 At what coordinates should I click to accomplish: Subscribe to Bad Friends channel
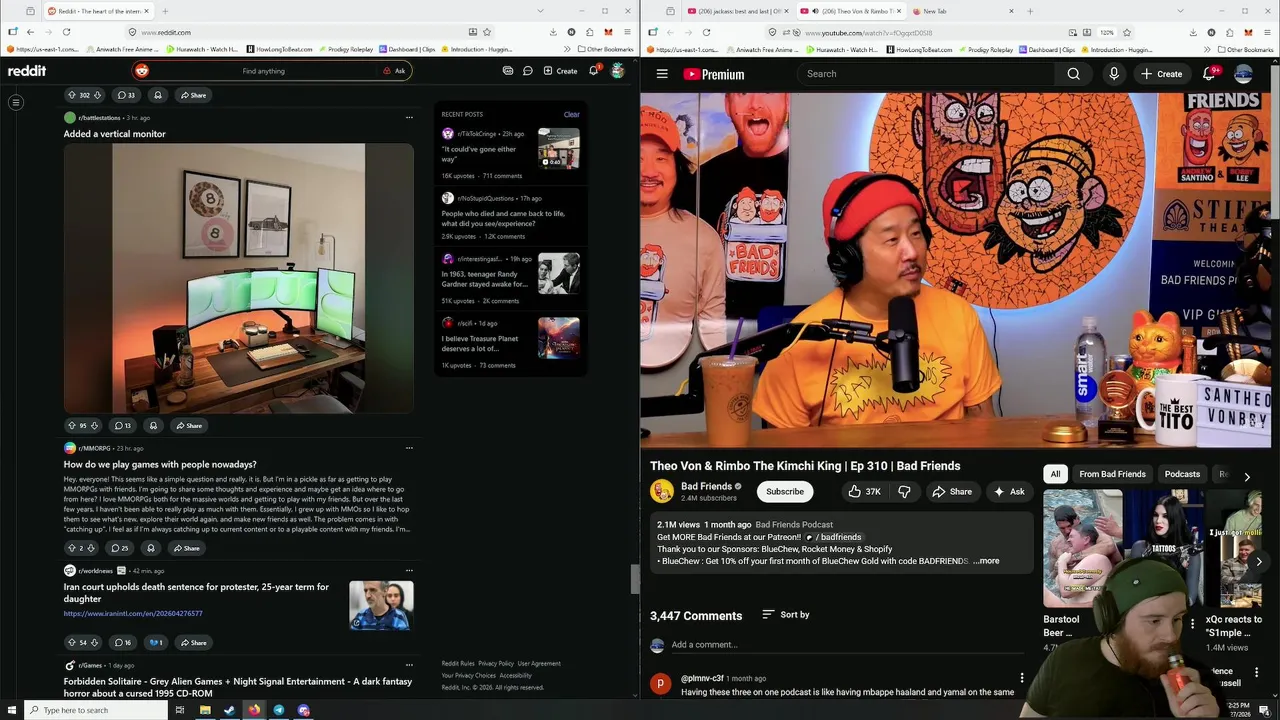click(785, 491)
